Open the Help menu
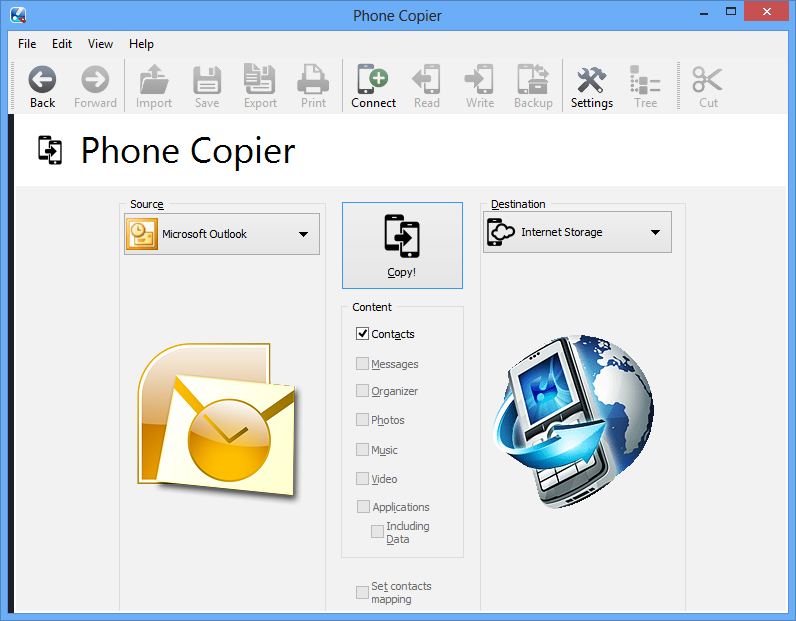Viewport: 796px width, 621px height. (x=141, y=44)
